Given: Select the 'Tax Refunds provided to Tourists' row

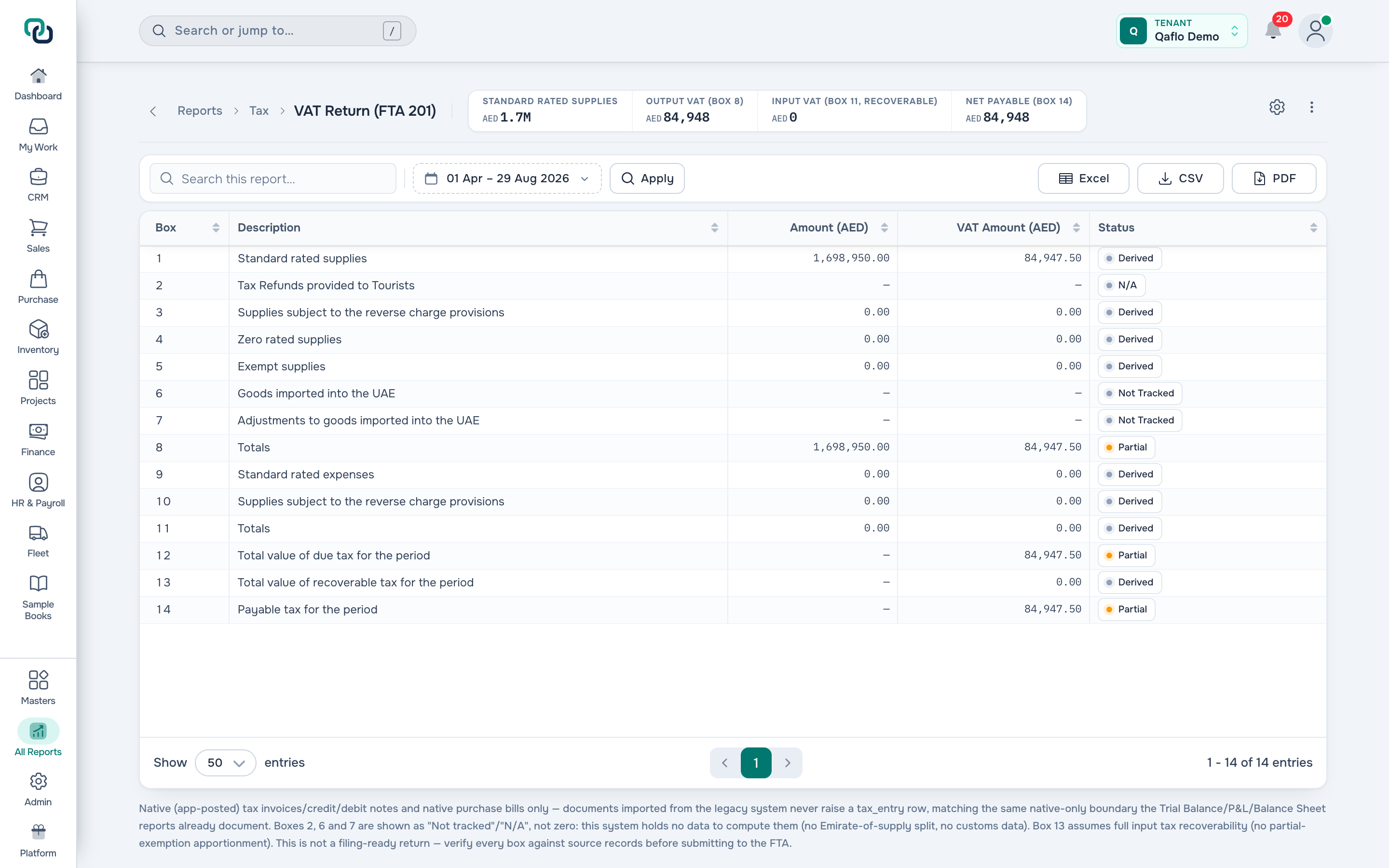Looking at the screenshot, I should click(733, 285).
